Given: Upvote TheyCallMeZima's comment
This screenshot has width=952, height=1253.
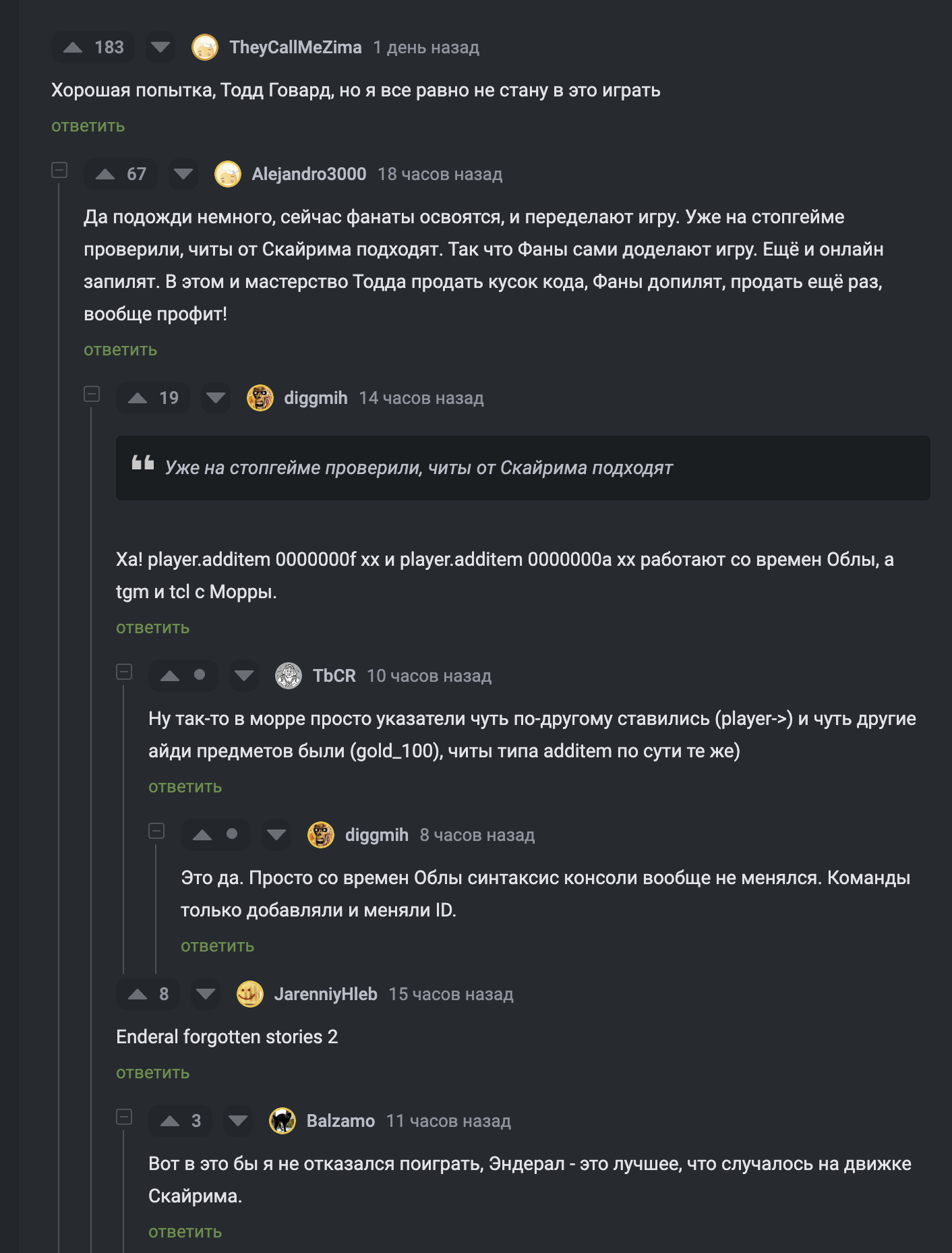Looking at the screenshot, I should click(x=73, y=47).
